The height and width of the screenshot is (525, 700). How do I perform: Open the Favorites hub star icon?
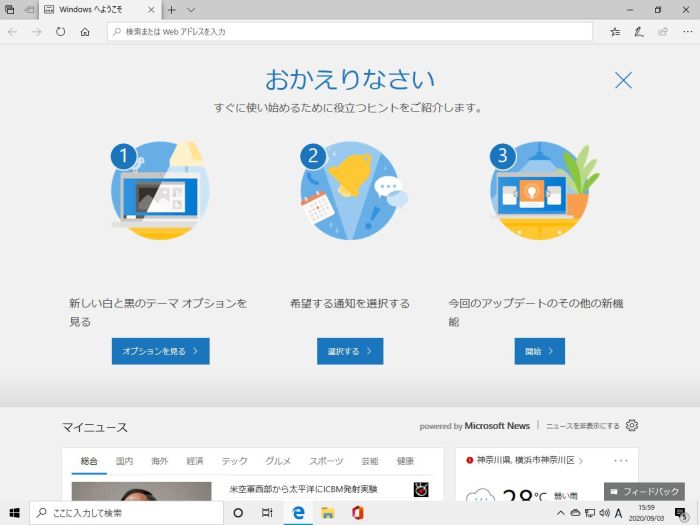[615, 32]
